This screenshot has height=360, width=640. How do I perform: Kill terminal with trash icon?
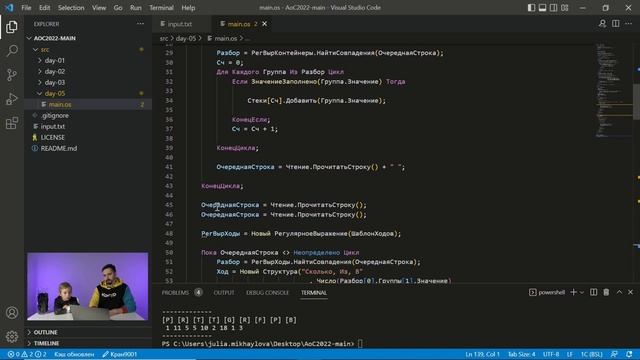pos(606,292)
